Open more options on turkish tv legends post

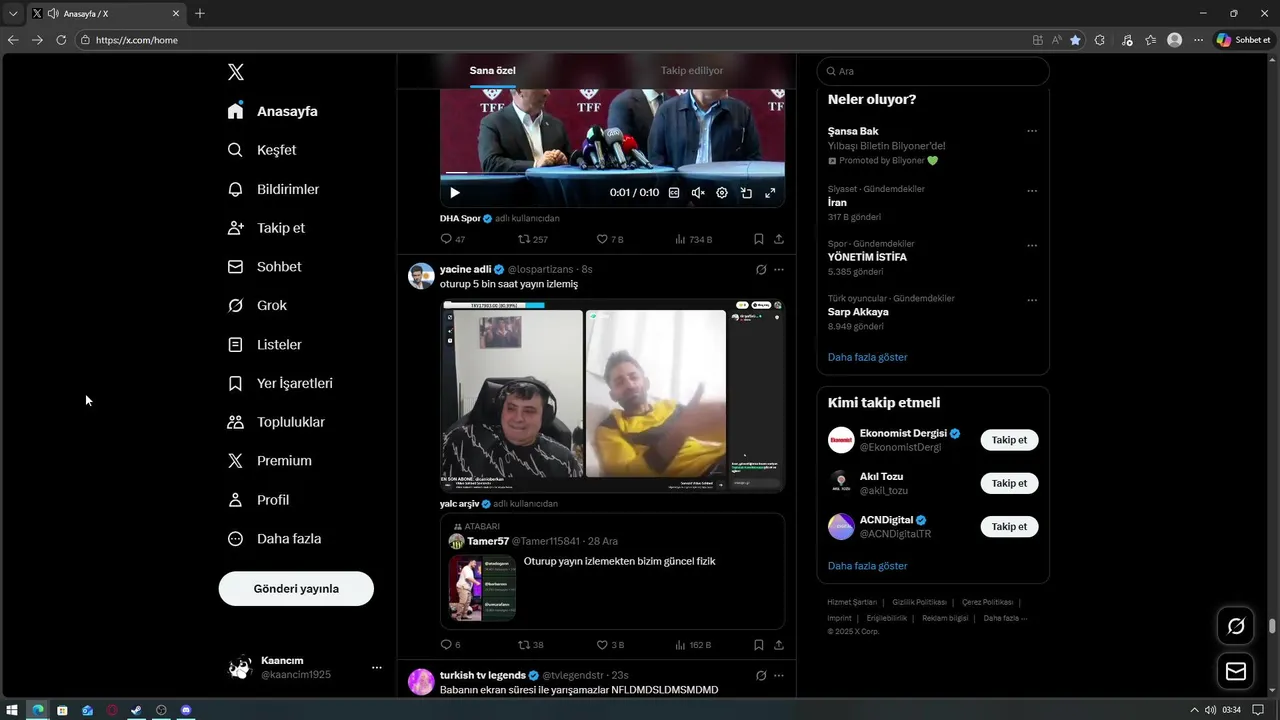coord(779,676)
